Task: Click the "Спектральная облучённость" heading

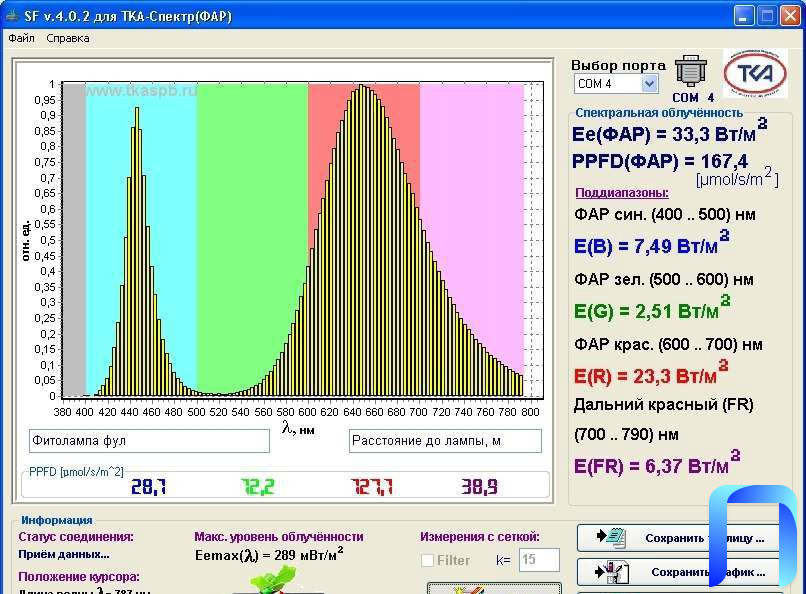Action: click(659, 113)
